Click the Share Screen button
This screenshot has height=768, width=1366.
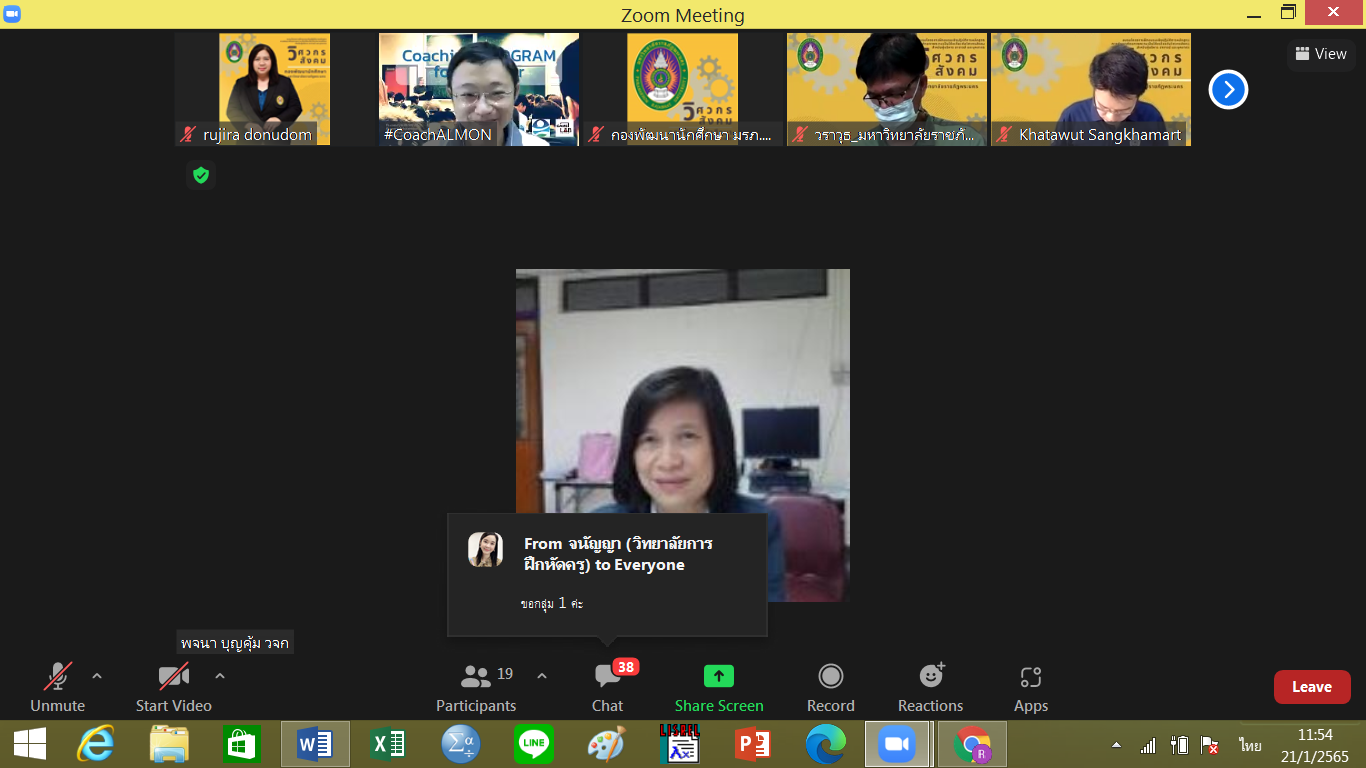tap(719, 688)
